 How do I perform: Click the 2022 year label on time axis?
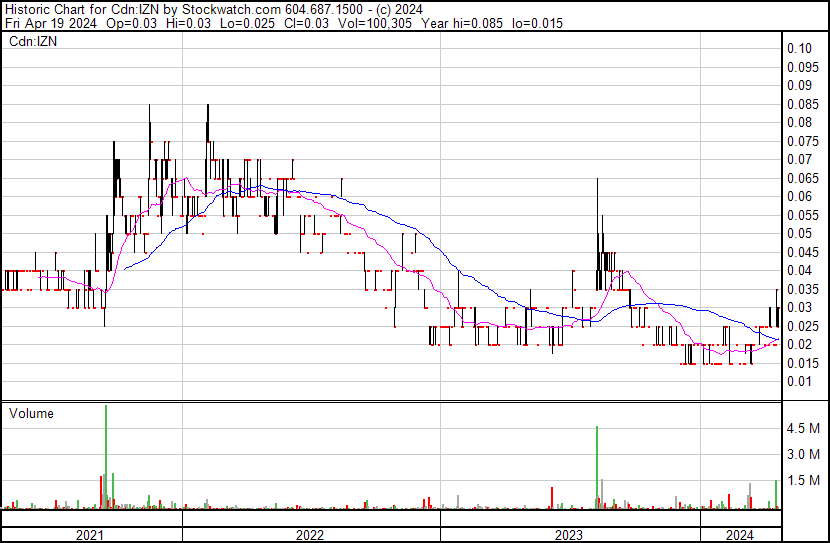(x=310, y=535)
